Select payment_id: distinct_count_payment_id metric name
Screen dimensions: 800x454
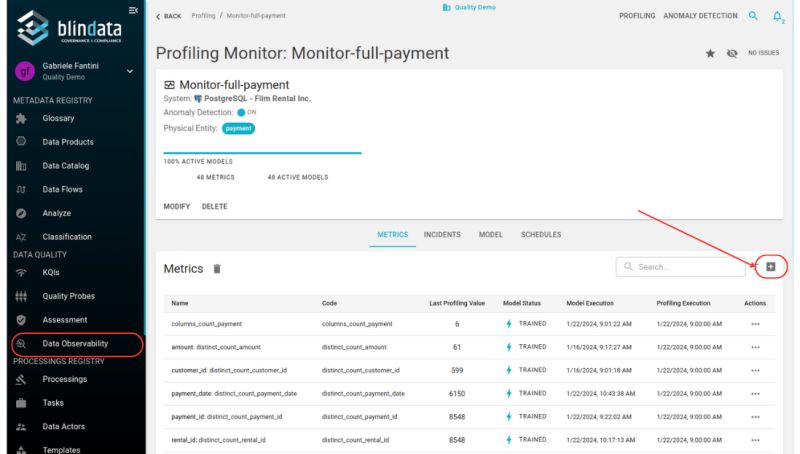coord(227,417)
